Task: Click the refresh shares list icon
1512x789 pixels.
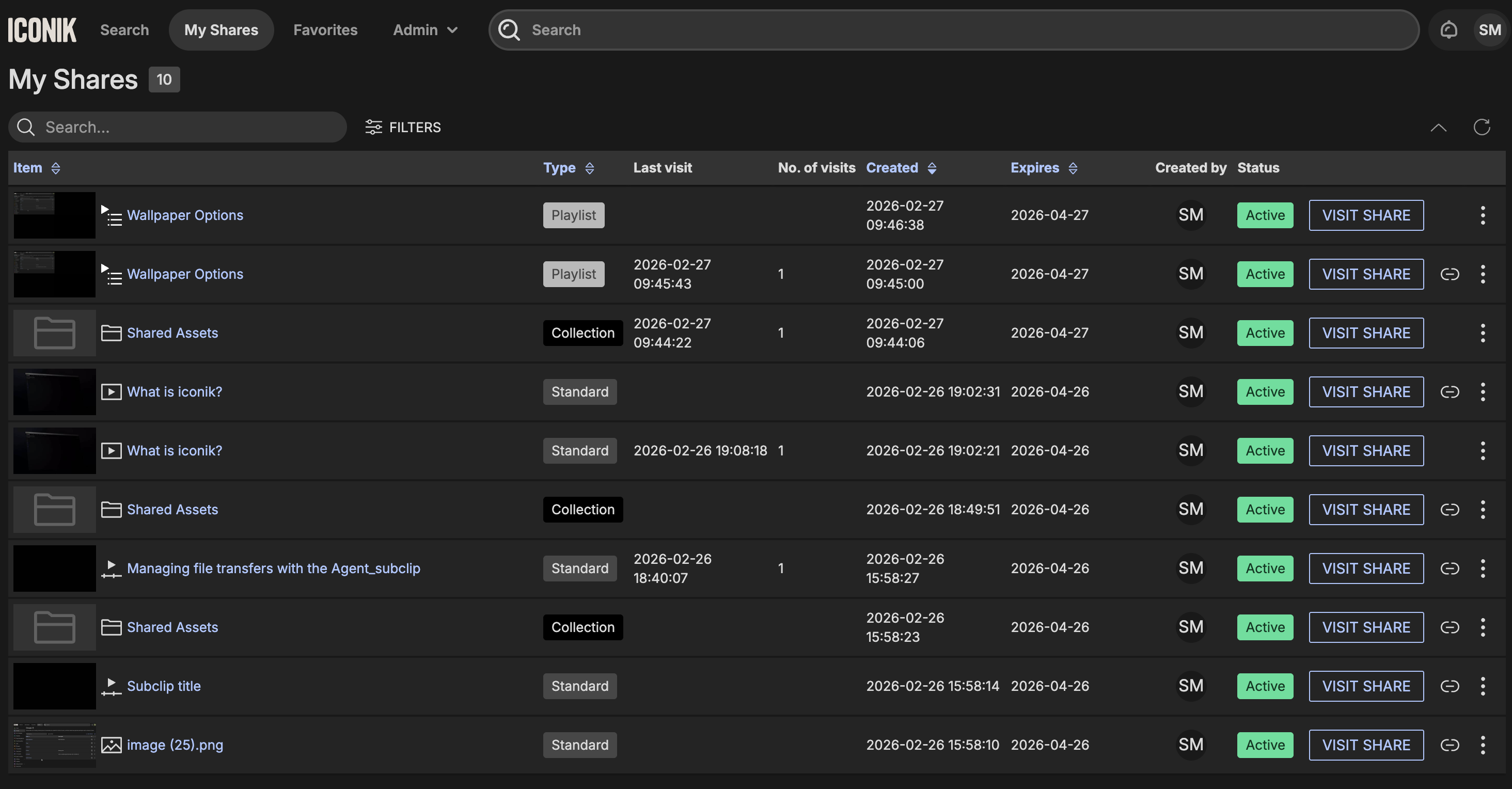Action: [x=1482, y=127]
